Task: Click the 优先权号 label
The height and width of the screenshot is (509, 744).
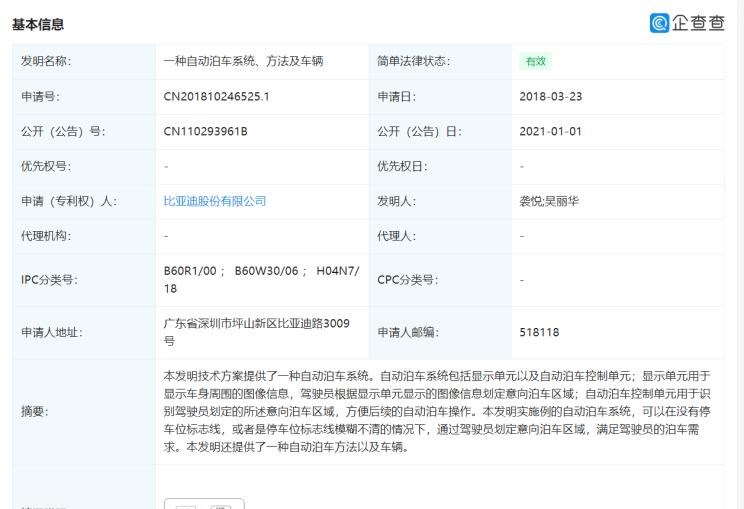Action: pos(46,166)
